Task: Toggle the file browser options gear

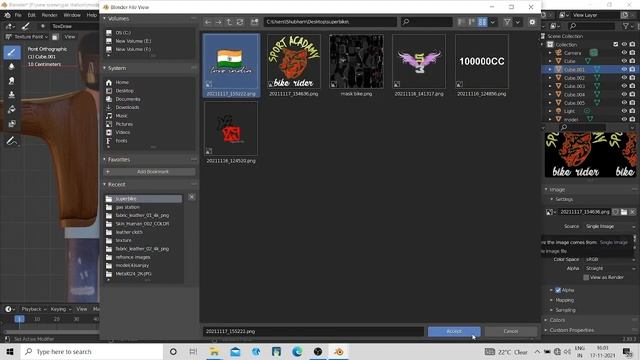Action: 532,22
